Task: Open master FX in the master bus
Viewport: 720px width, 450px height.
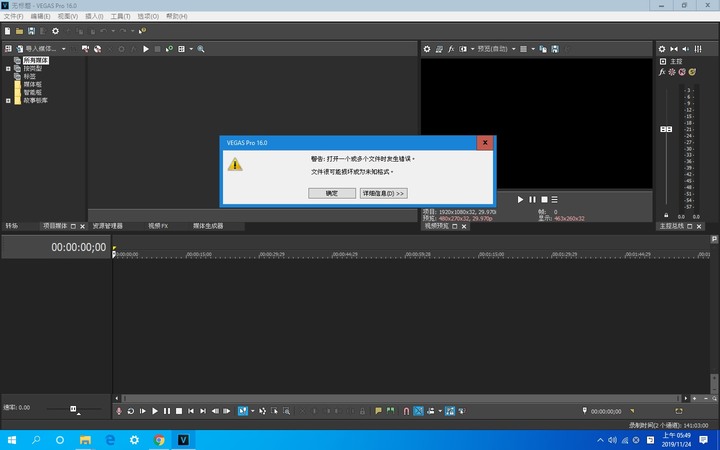Action: (x=662, y=72)
